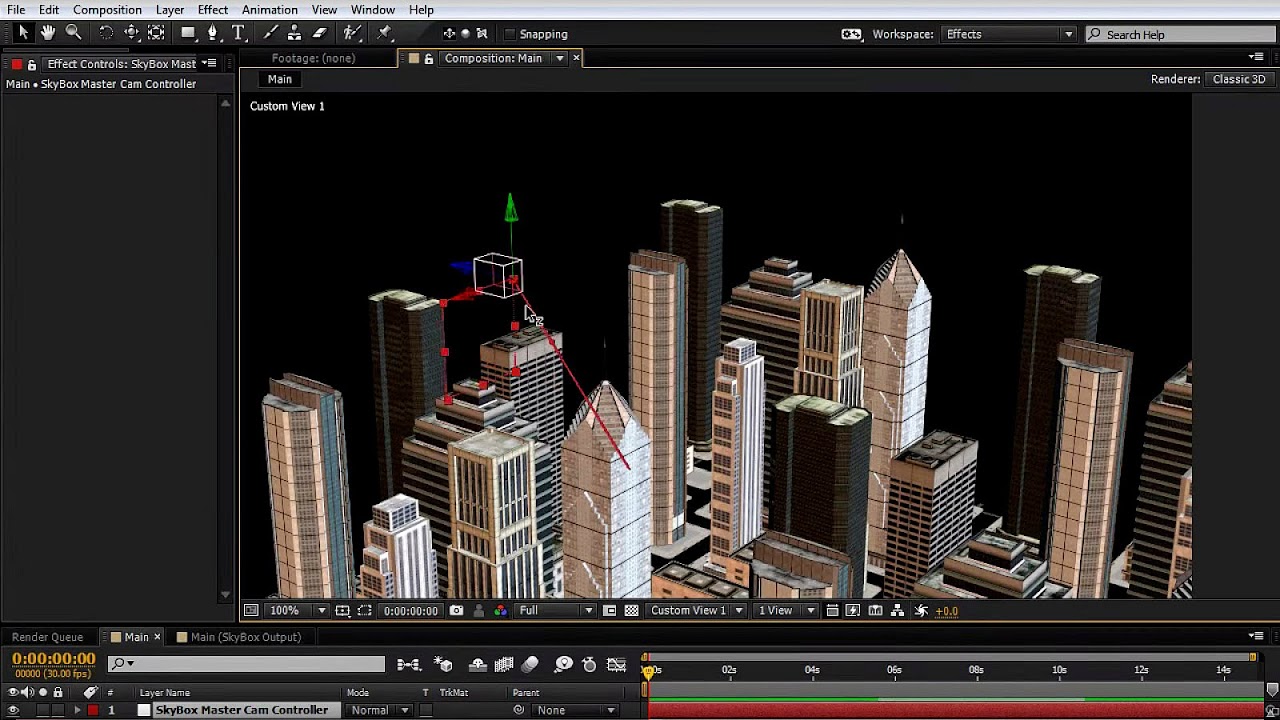Select the Zoom tool

tap(72, 32)
